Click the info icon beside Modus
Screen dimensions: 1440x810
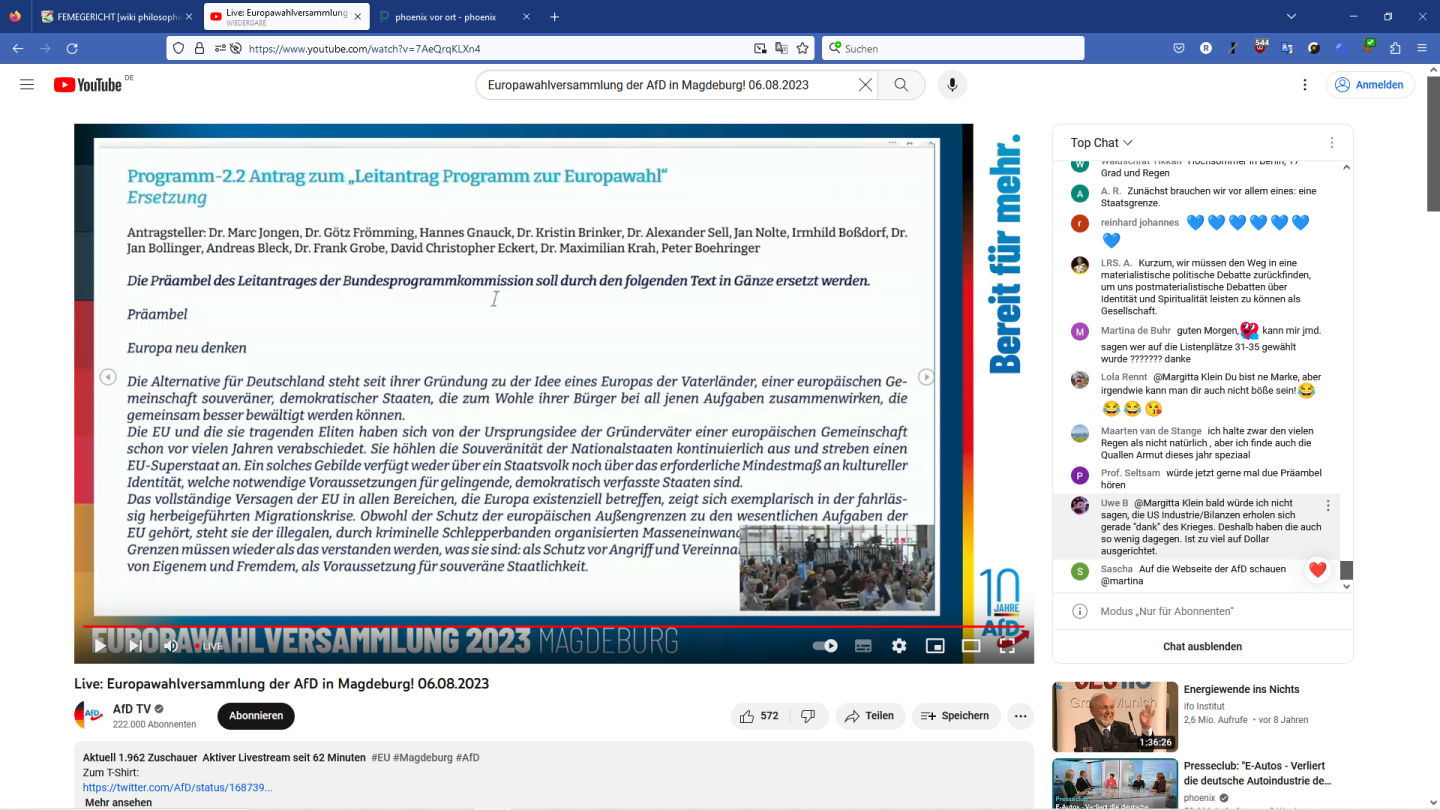[1080, 611]
